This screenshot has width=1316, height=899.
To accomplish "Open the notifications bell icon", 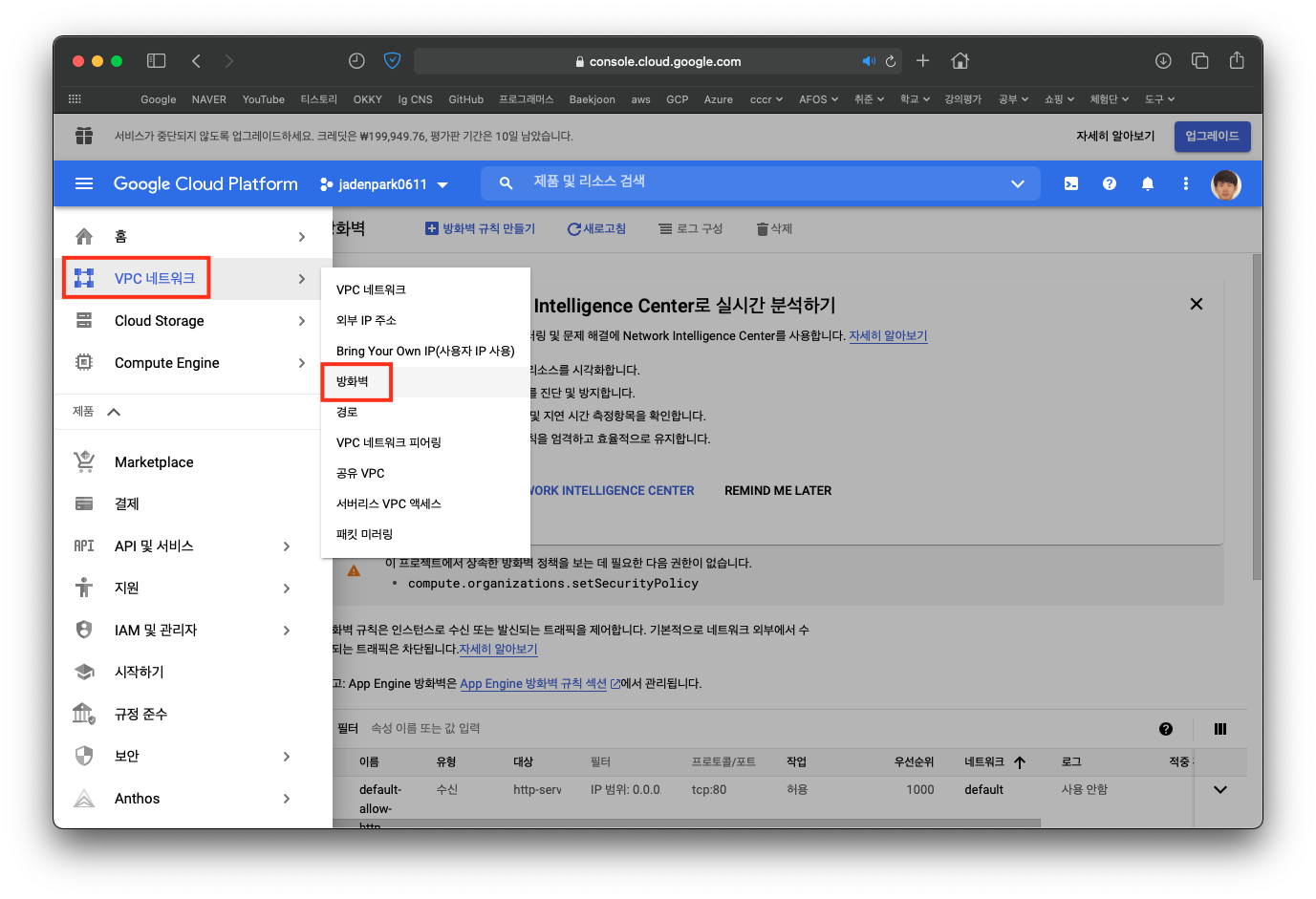I will pyautogui.click(x=1148, y=183).
